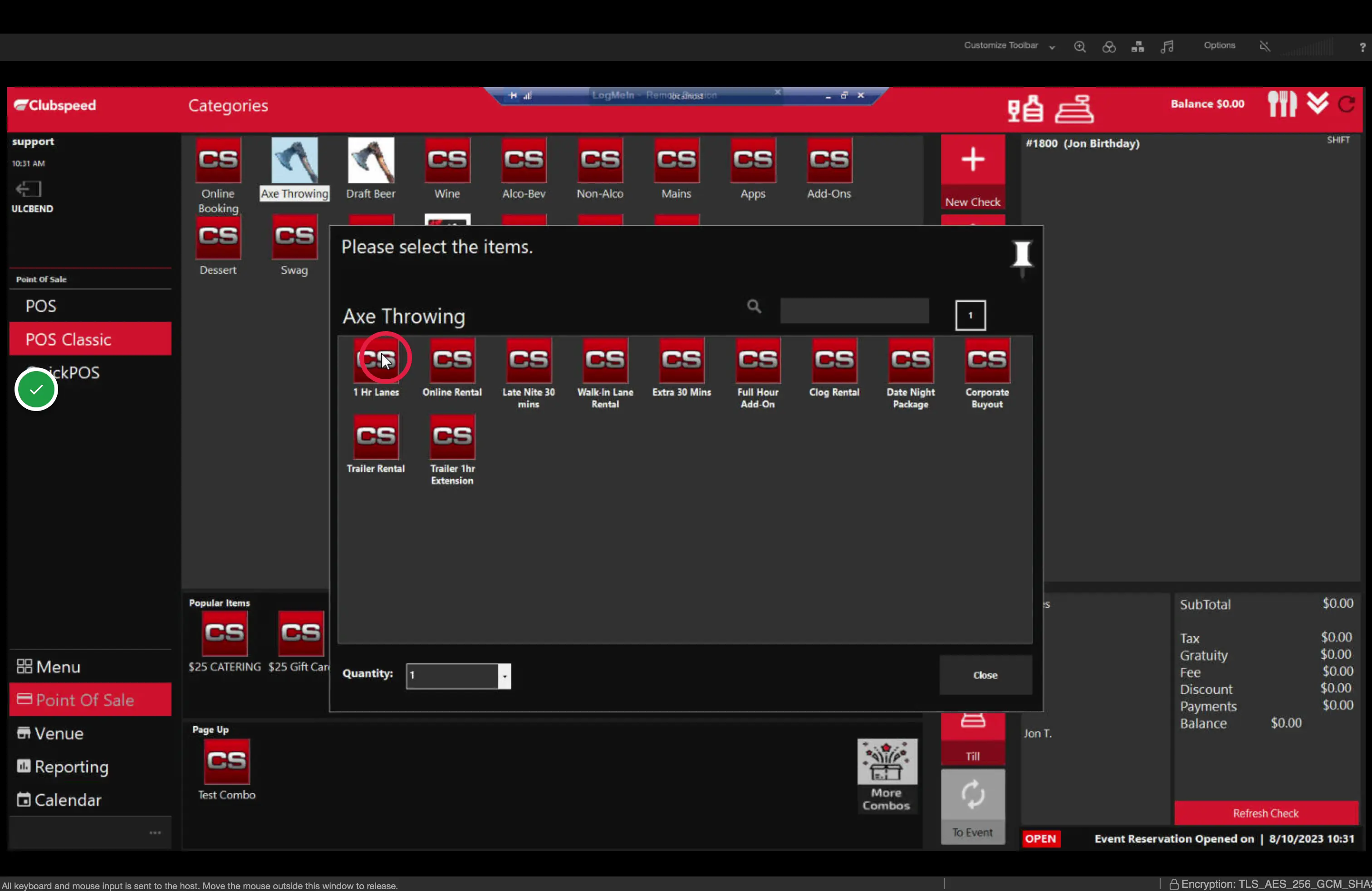Open the Quantity dropdown
The image size is (1372, 891).
click(x=505, y=676)
